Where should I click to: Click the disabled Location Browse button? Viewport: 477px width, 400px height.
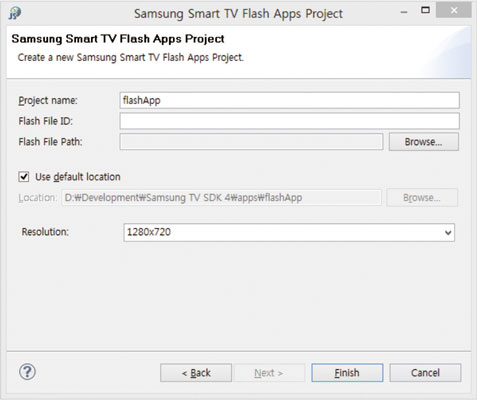point(422,198)
